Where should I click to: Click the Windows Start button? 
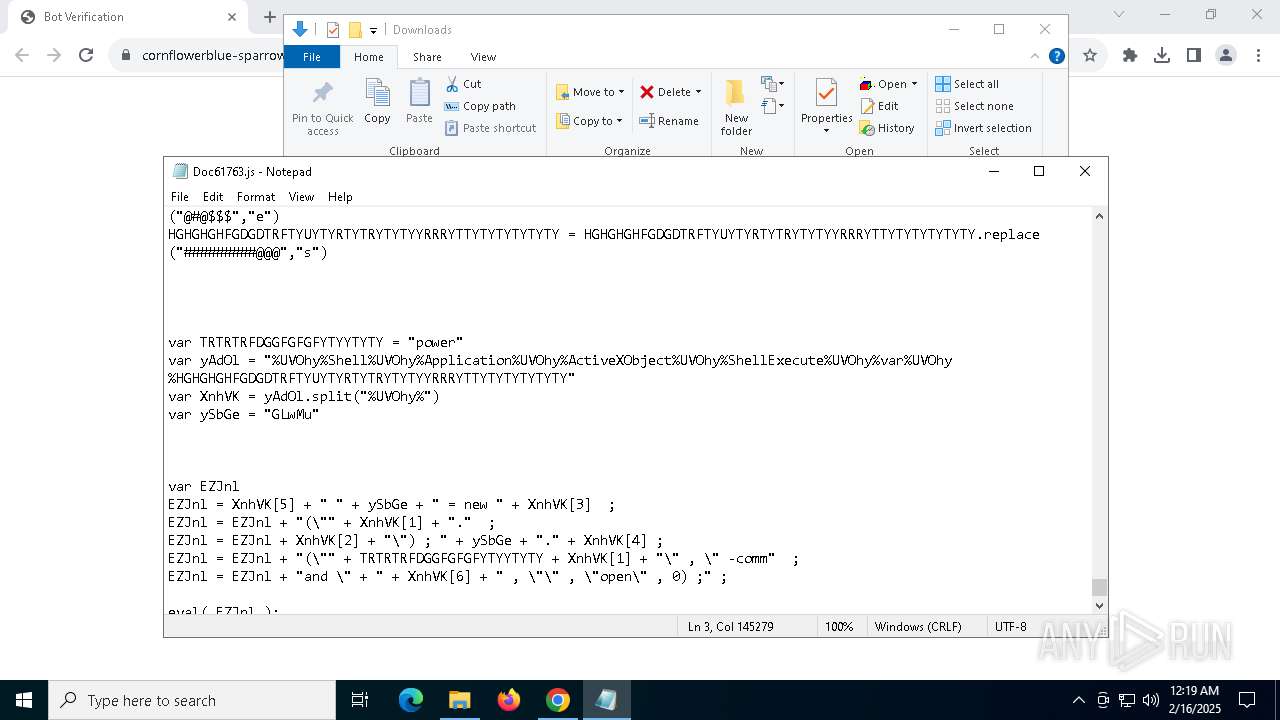coord(24,700)
